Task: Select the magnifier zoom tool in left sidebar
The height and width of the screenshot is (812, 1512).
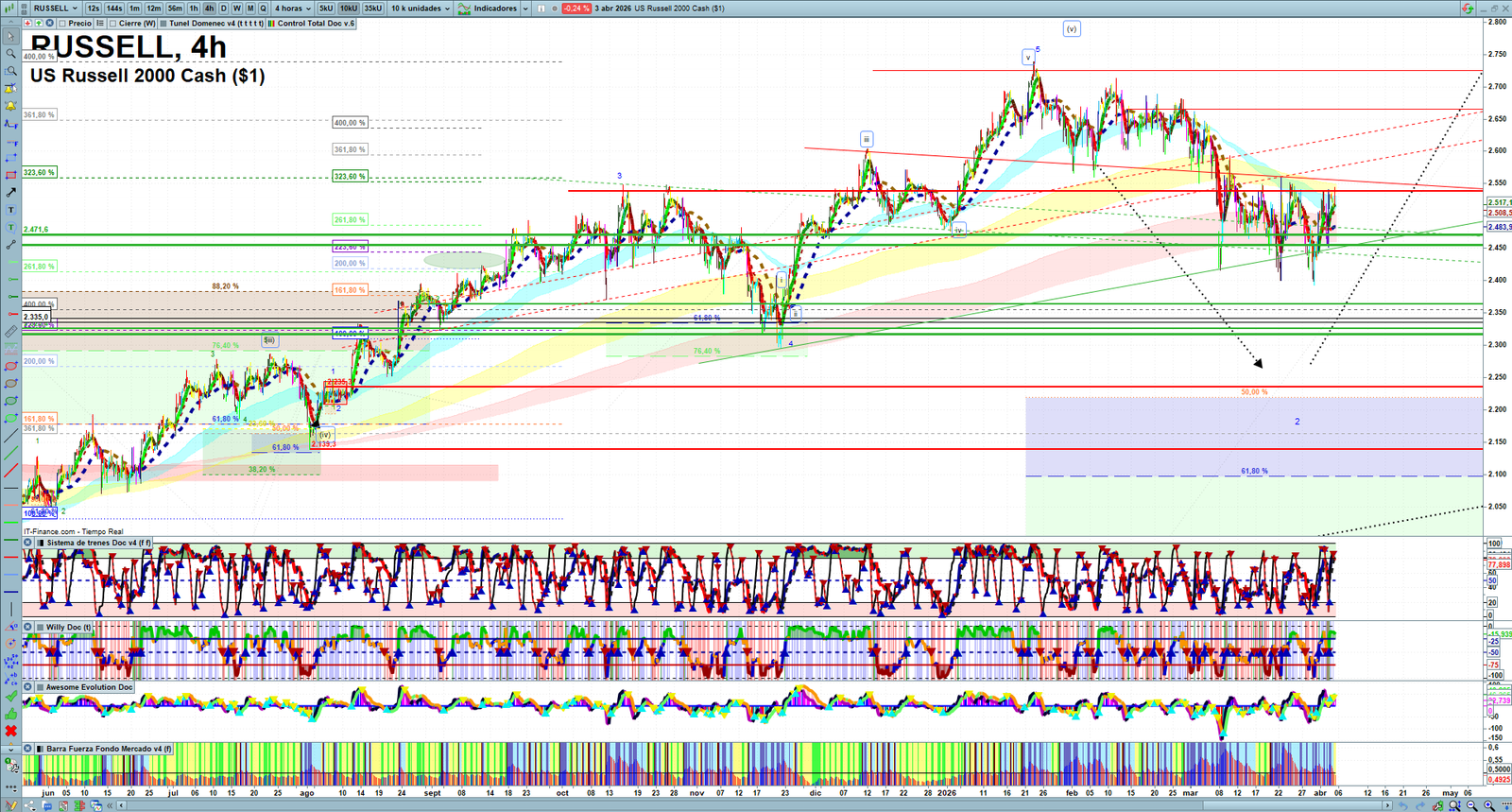Action: click(x=10, y=54)
